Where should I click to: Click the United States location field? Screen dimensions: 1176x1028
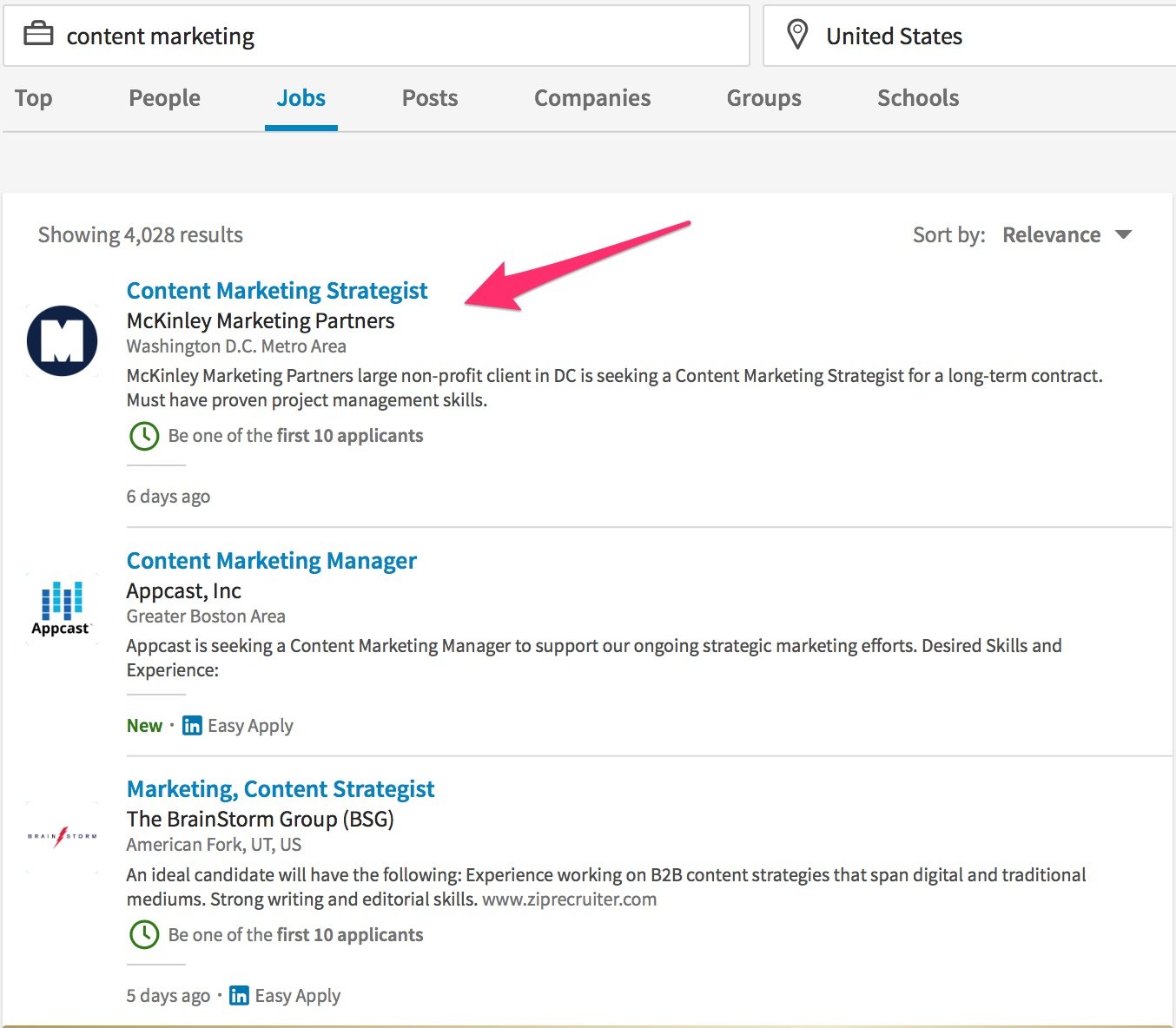(969, 36)
